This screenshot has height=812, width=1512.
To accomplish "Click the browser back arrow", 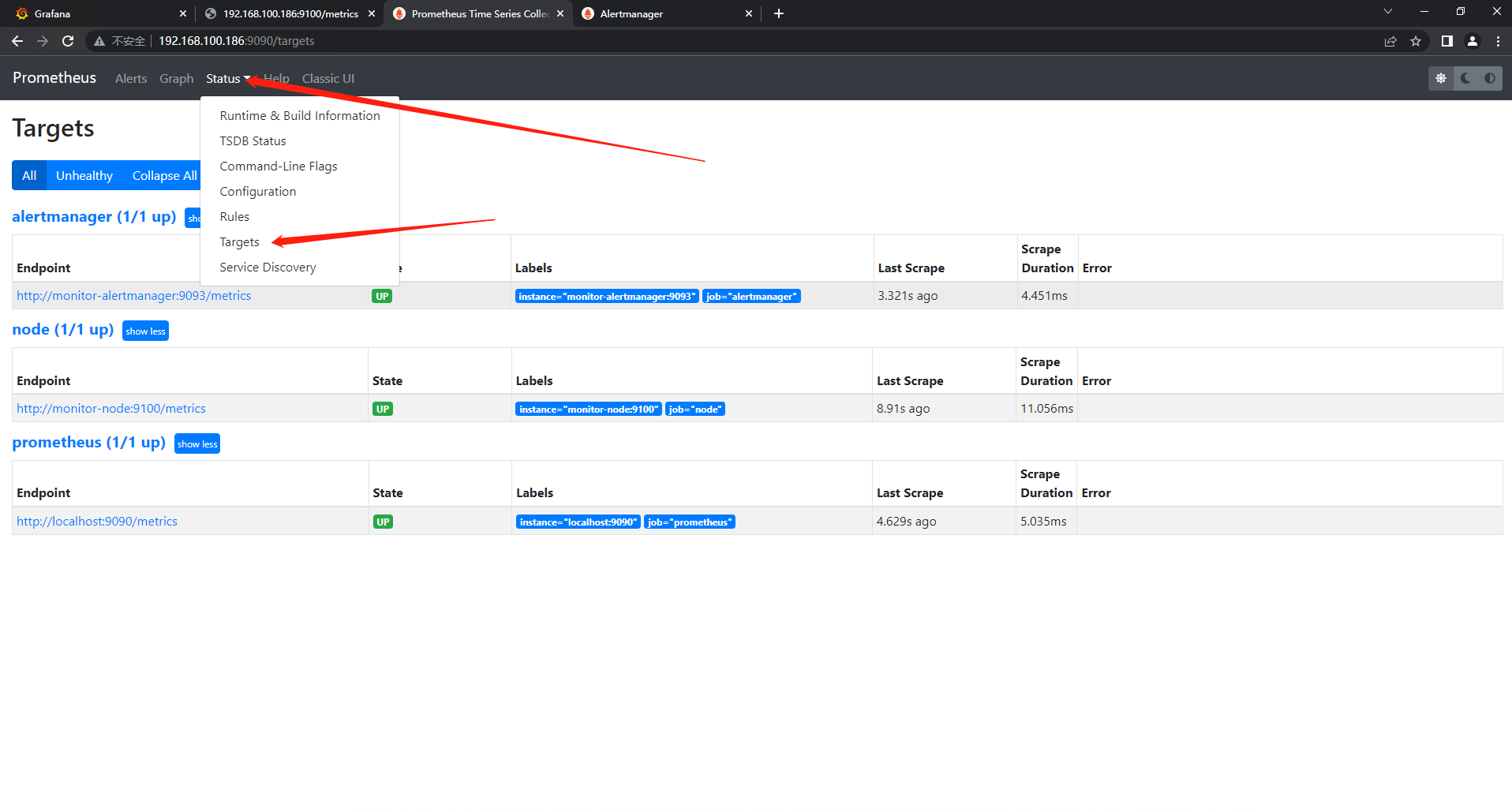I will 17,41.
